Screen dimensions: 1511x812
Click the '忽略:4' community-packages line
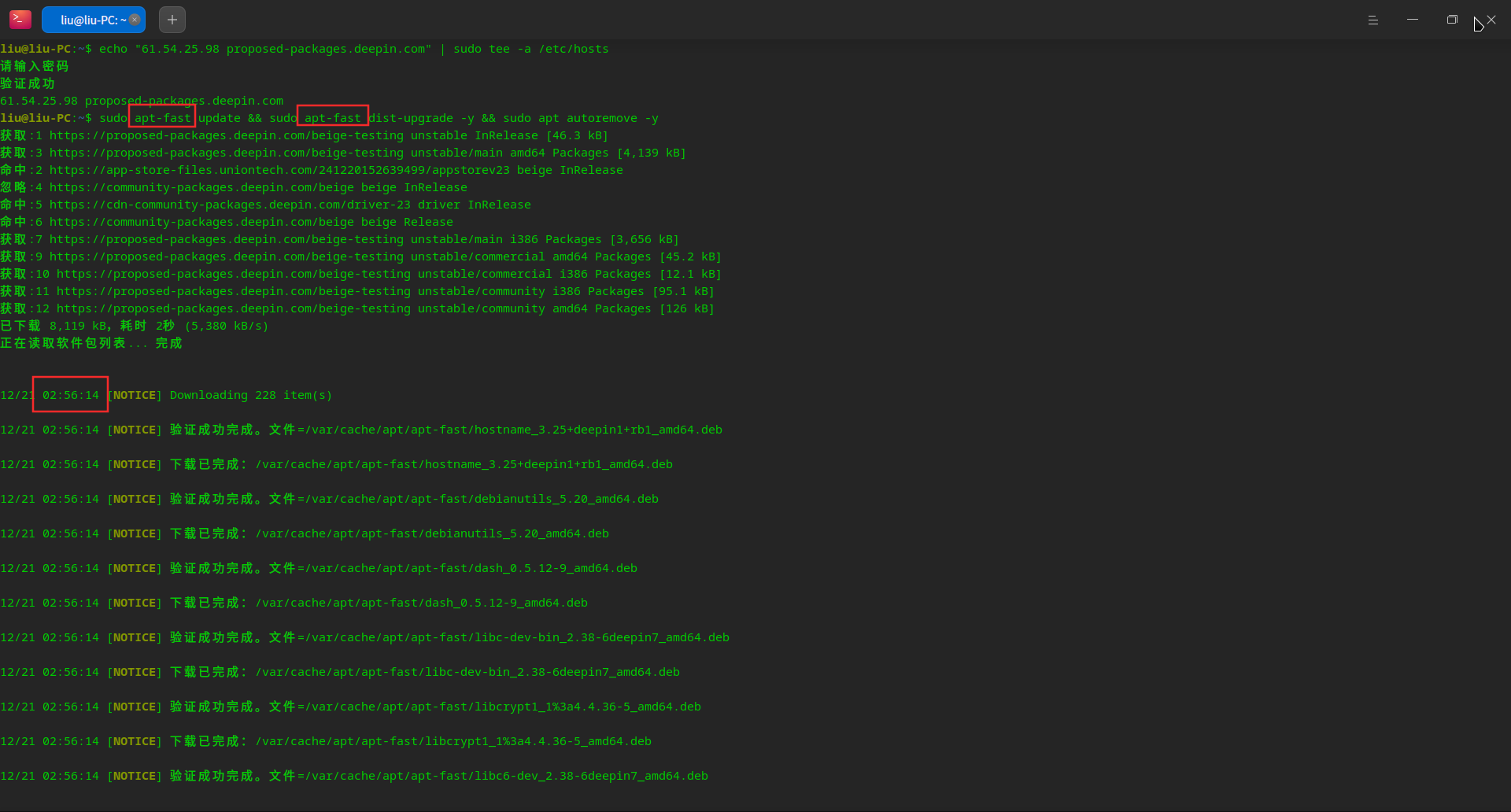pyautogui.click(x=234, y=187)
